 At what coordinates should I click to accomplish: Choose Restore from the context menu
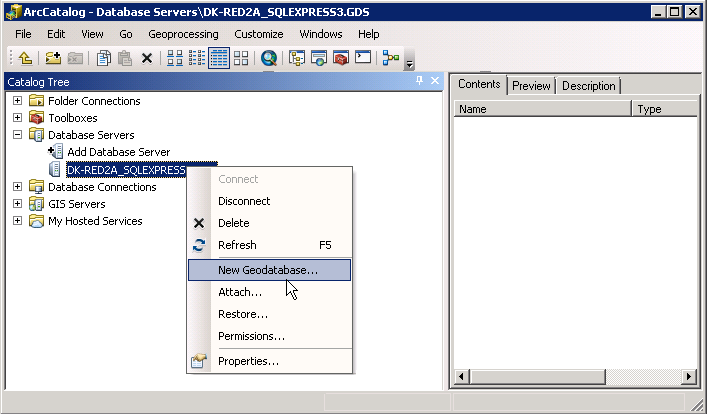270,314
